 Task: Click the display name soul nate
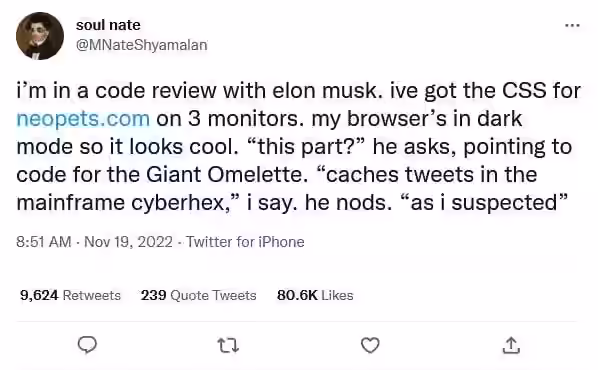point(108,25)
